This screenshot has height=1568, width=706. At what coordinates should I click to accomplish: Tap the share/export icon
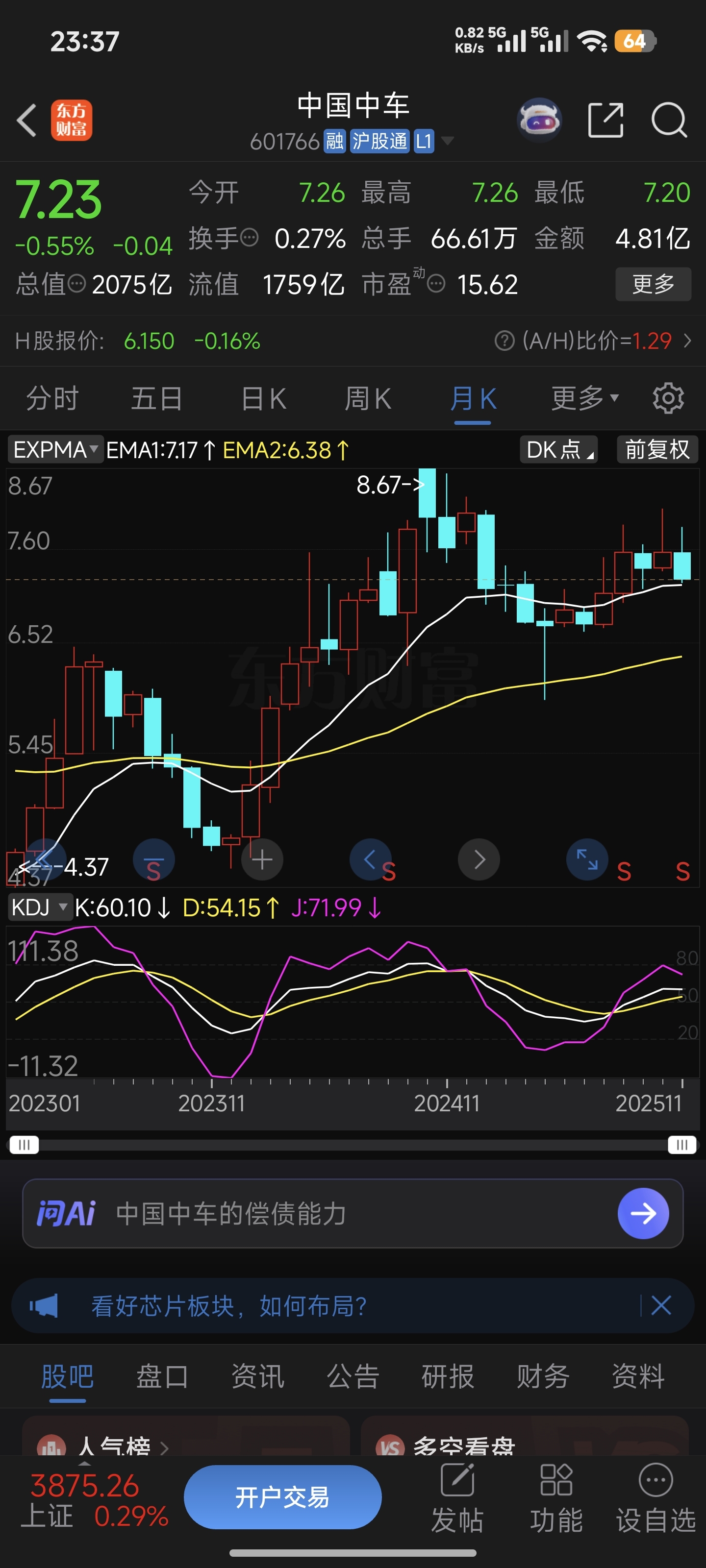click(605, 120)
